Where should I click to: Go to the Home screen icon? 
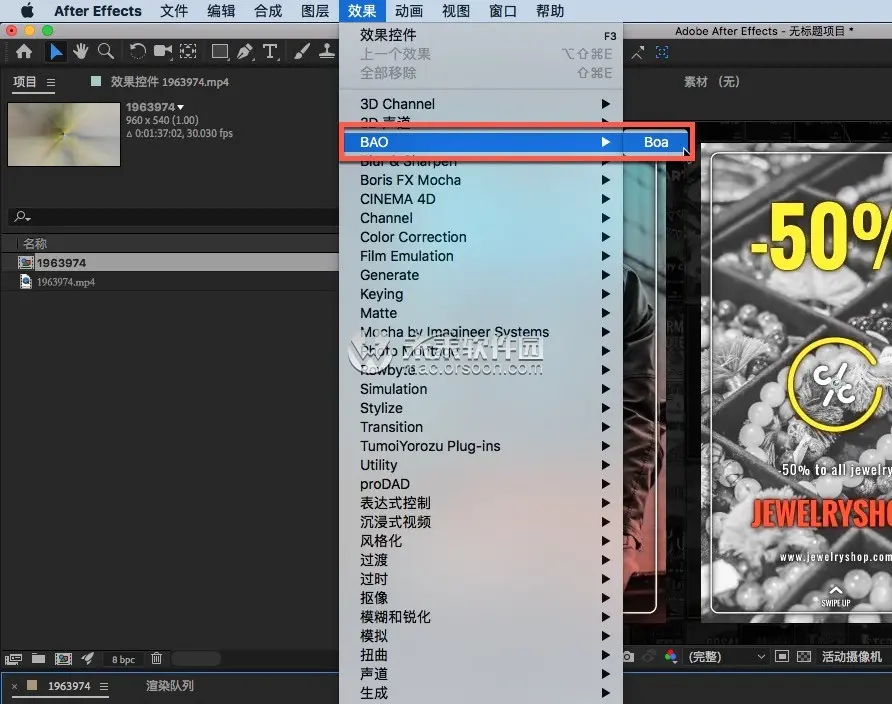click(24, 52)
